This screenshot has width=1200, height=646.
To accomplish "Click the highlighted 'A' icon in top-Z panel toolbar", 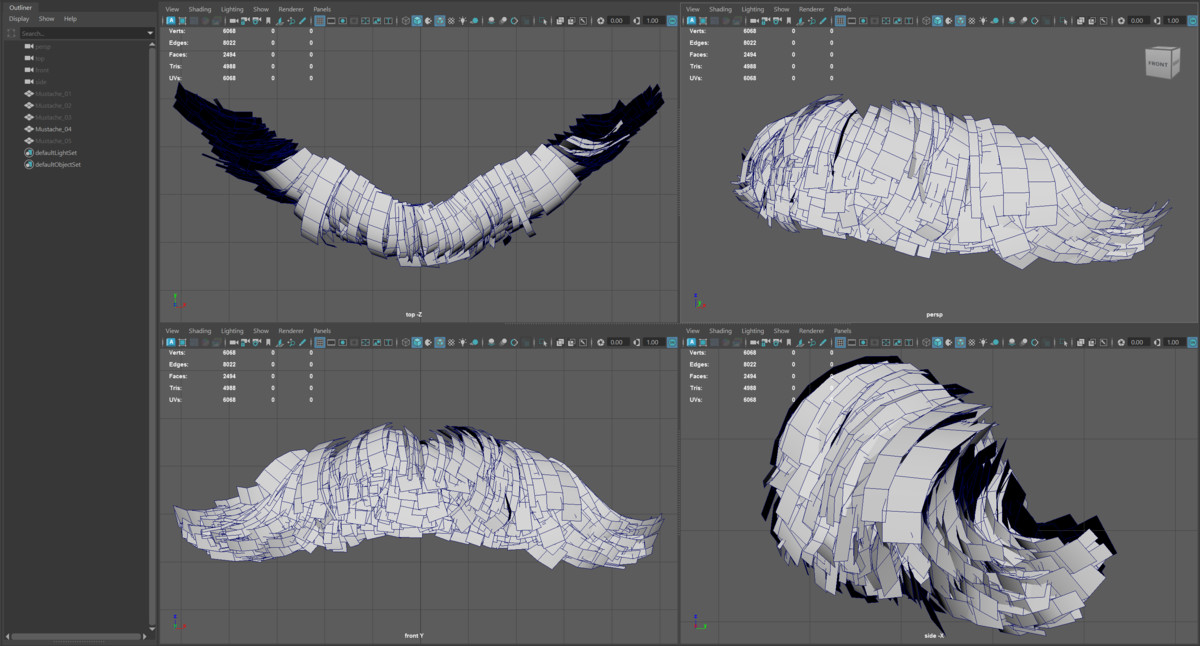I will pos(171,20).
